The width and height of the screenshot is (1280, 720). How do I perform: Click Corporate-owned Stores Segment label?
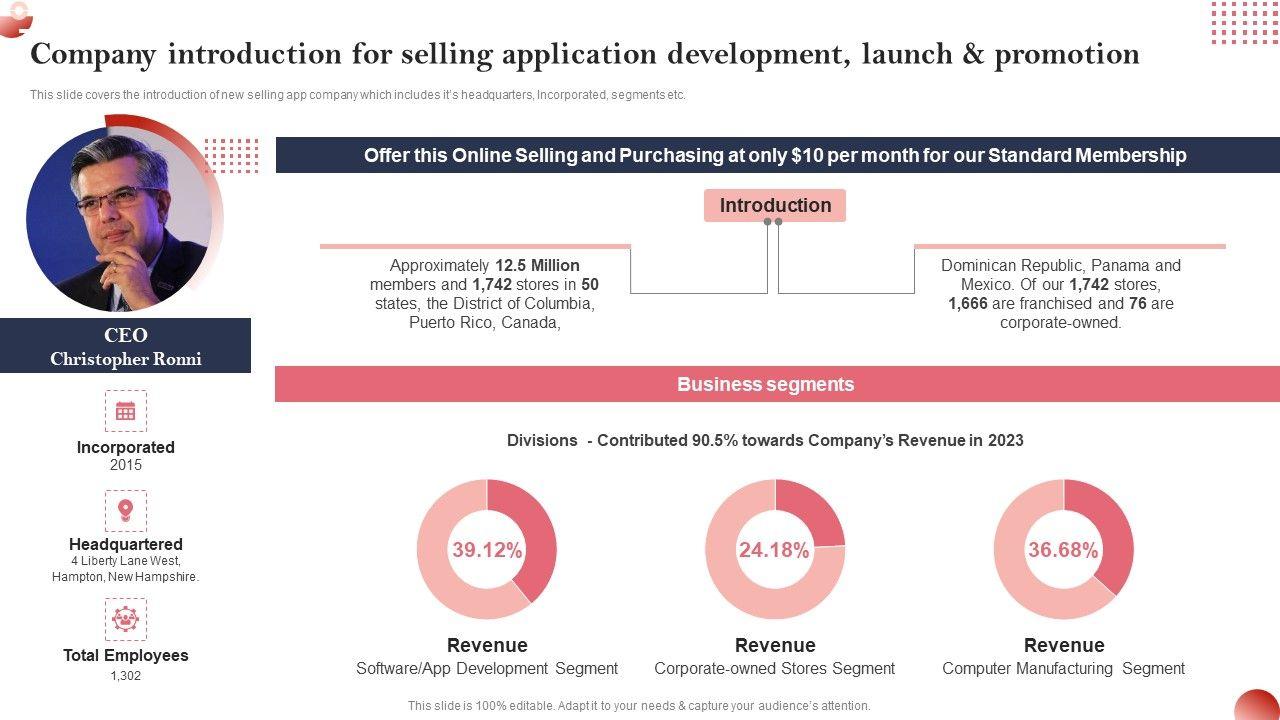pyautogui.click(x=775, y=668)
